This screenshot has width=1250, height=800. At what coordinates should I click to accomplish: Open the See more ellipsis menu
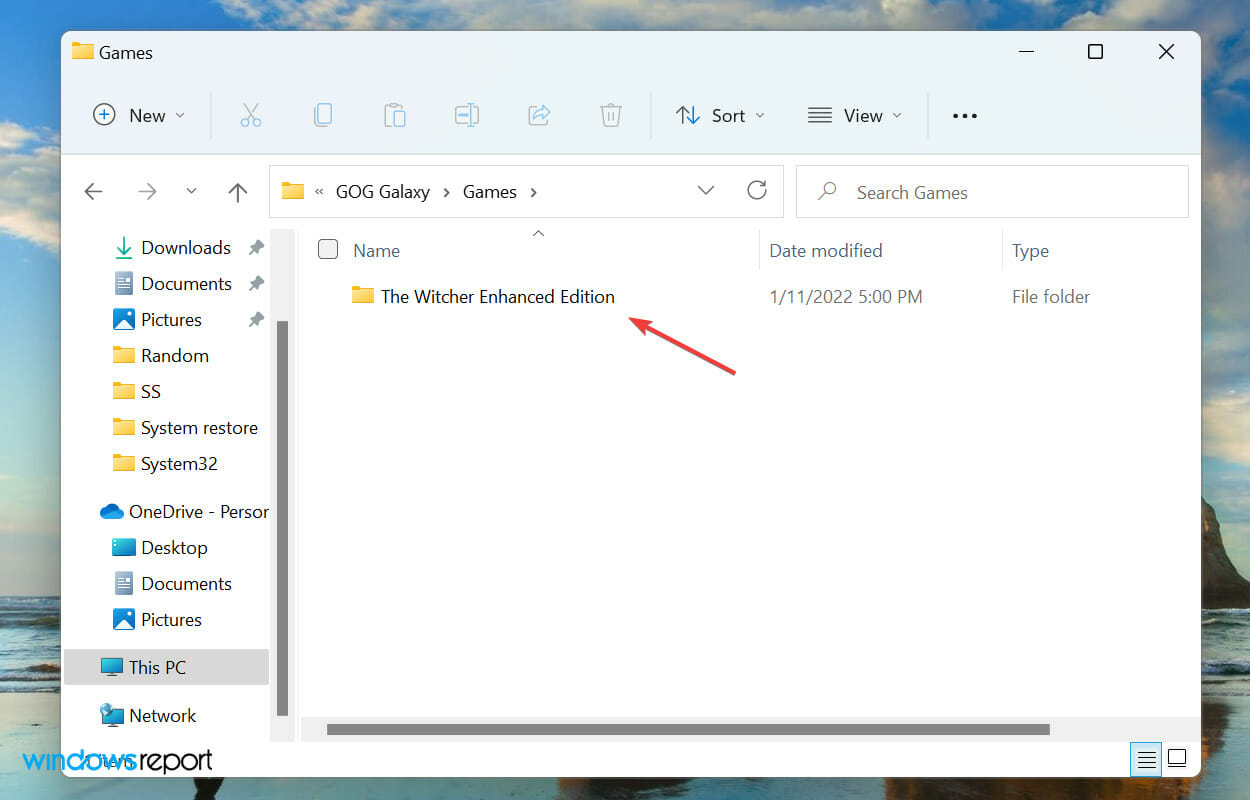point(964,115)
